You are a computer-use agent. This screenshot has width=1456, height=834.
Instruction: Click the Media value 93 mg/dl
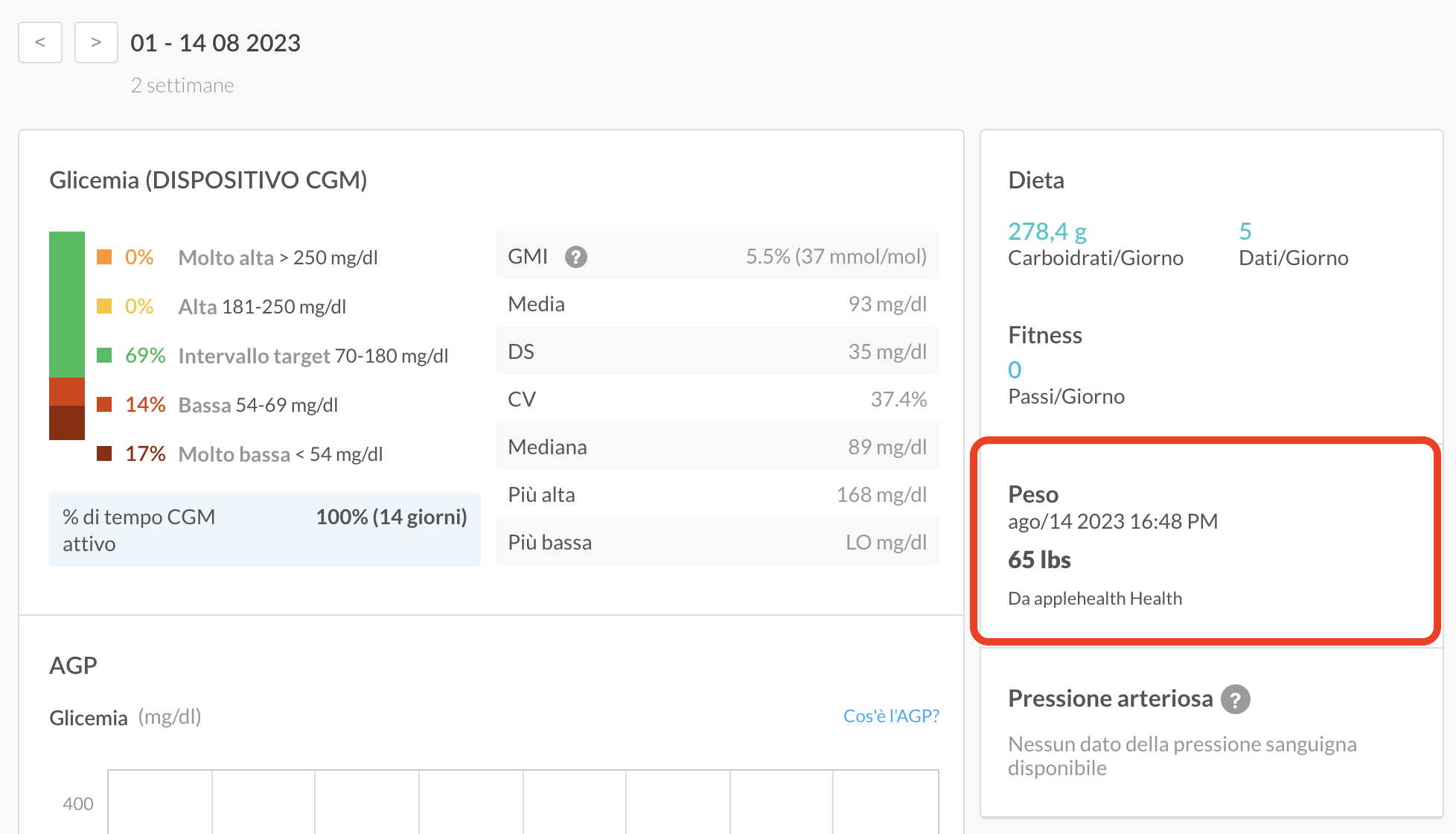[887, 304]
